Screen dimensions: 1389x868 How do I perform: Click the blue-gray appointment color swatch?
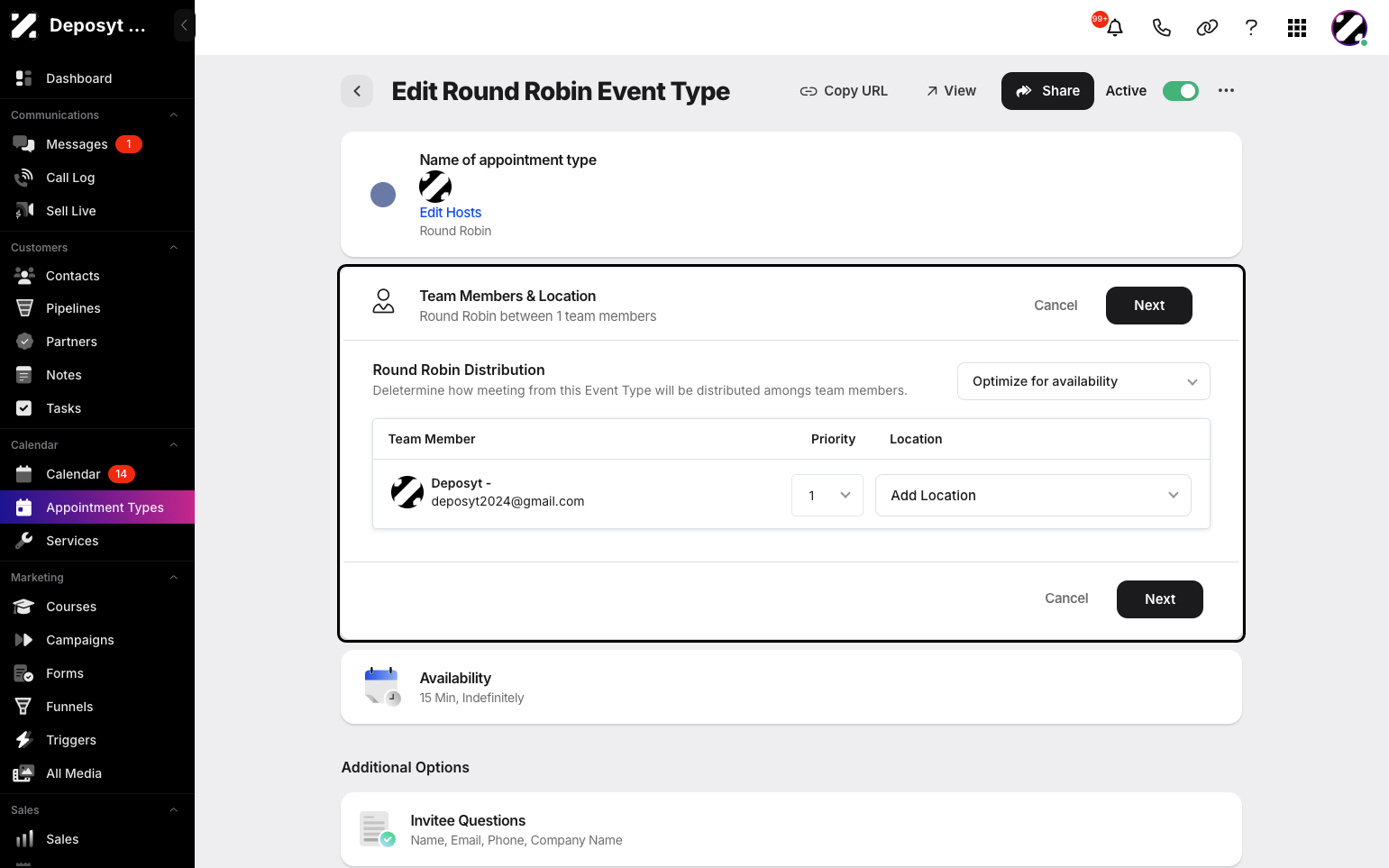tap(383, 195)
